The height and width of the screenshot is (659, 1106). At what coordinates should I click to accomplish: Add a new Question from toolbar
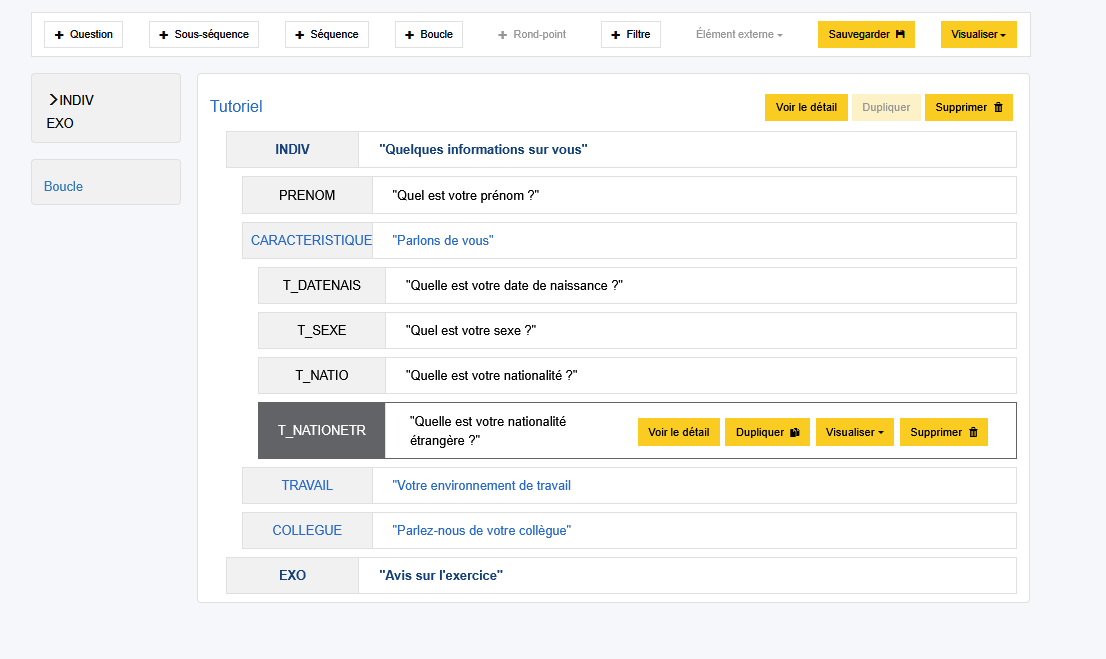(84, 34)
